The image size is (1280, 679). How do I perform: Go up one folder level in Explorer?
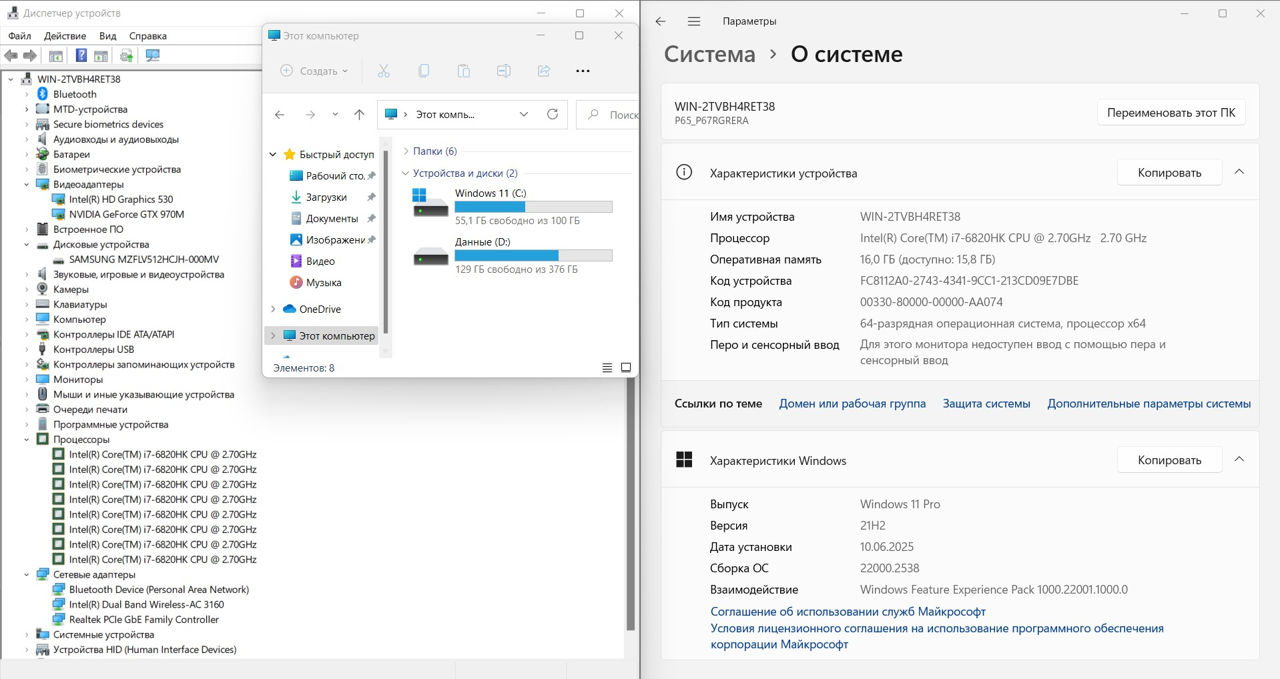coord(359,115)
